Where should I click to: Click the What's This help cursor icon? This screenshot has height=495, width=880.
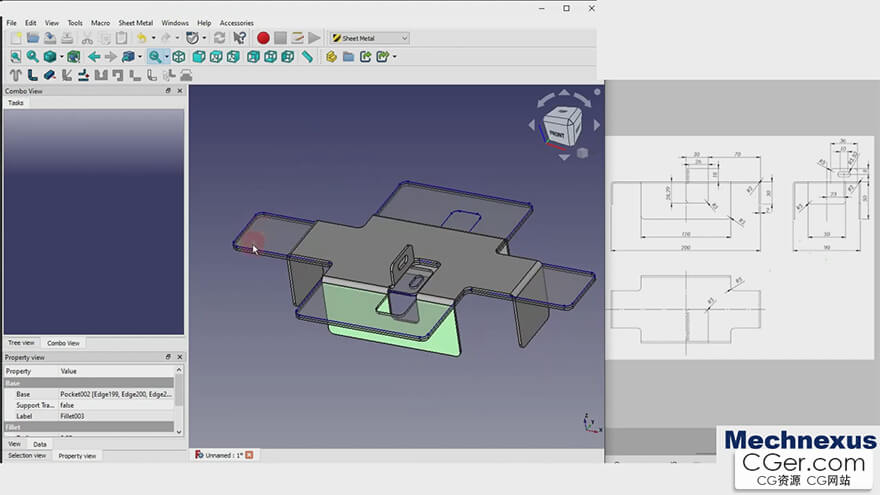pyautogui.click(x=240, y=38)
